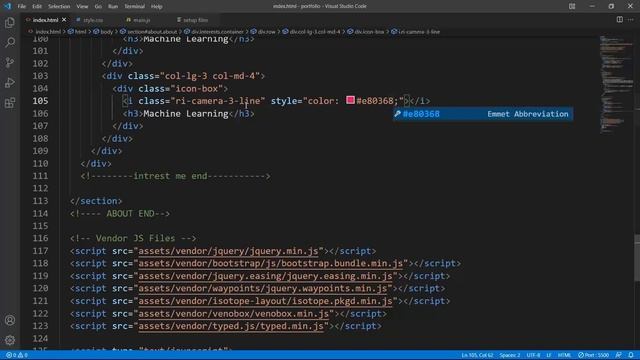Viewport: 640px width, 360px height.
Task: Open the File menu
Action: [22, 6]
